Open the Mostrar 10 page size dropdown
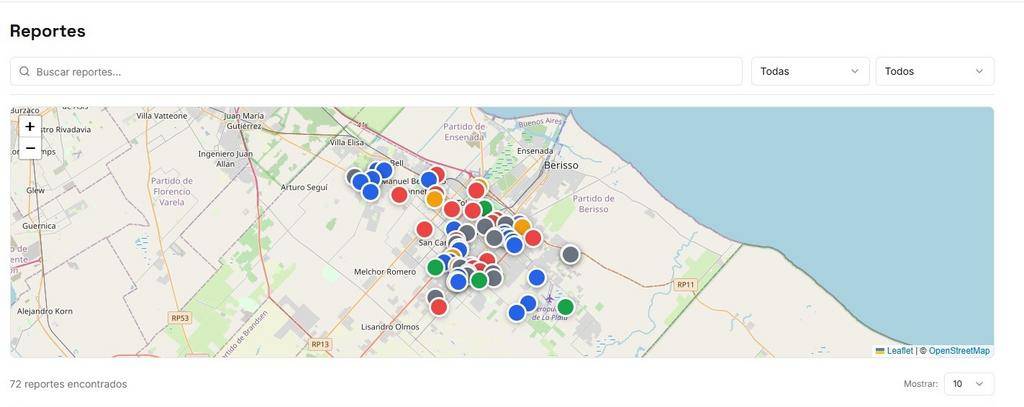The height and width of the screenshot is (407, 1024). click(x=968, y=384)
